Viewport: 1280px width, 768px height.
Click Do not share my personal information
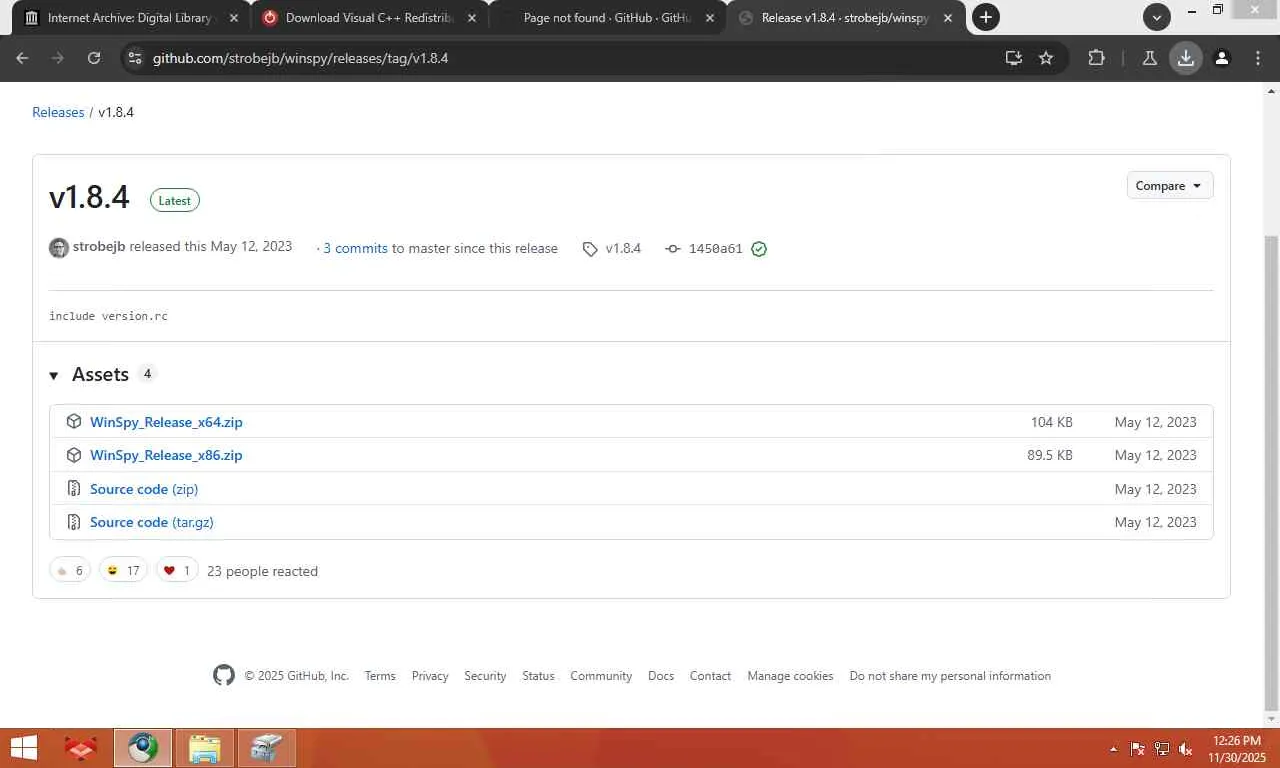(950, 676)
